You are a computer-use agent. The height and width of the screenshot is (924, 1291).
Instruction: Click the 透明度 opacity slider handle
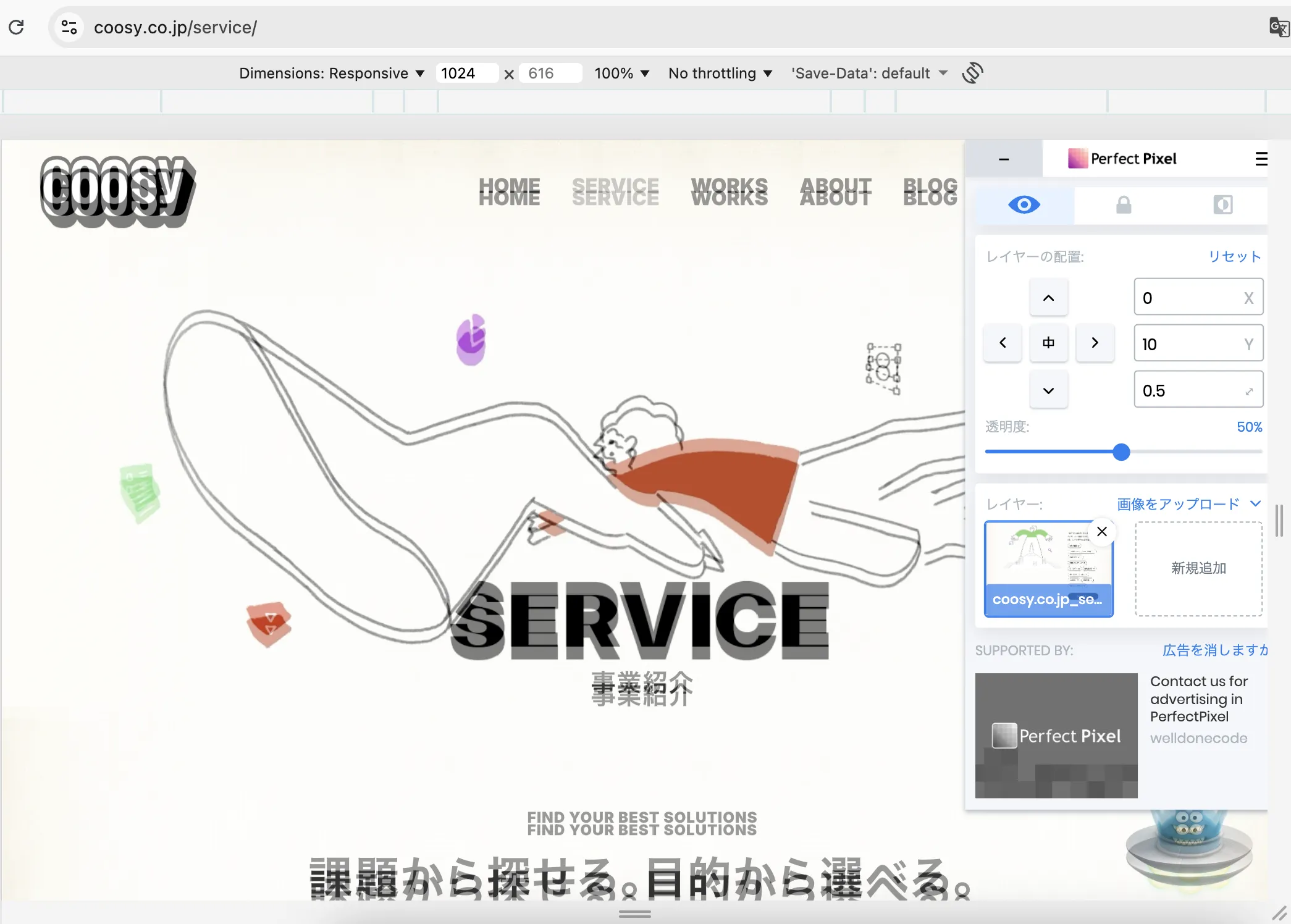pyautogui.click(x=1121, y=452)
